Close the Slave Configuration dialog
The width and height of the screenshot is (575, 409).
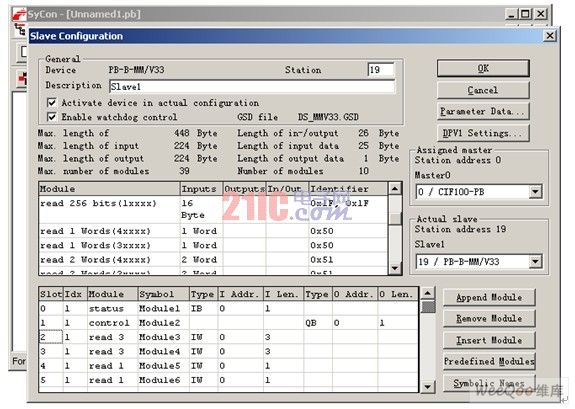click(x=550, y=36)
